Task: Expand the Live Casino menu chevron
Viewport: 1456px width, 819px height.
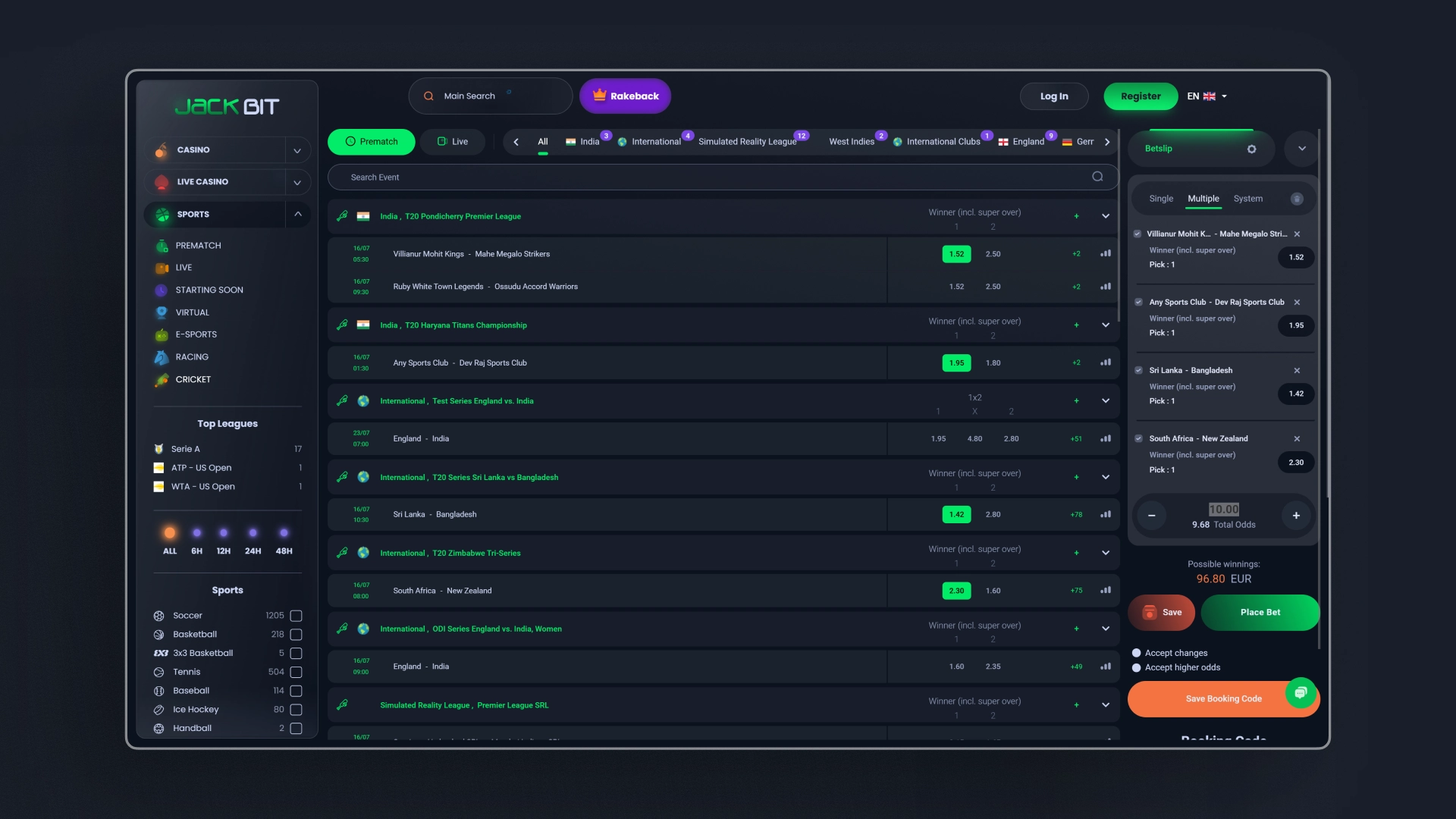Action: (x=297, y=182)
